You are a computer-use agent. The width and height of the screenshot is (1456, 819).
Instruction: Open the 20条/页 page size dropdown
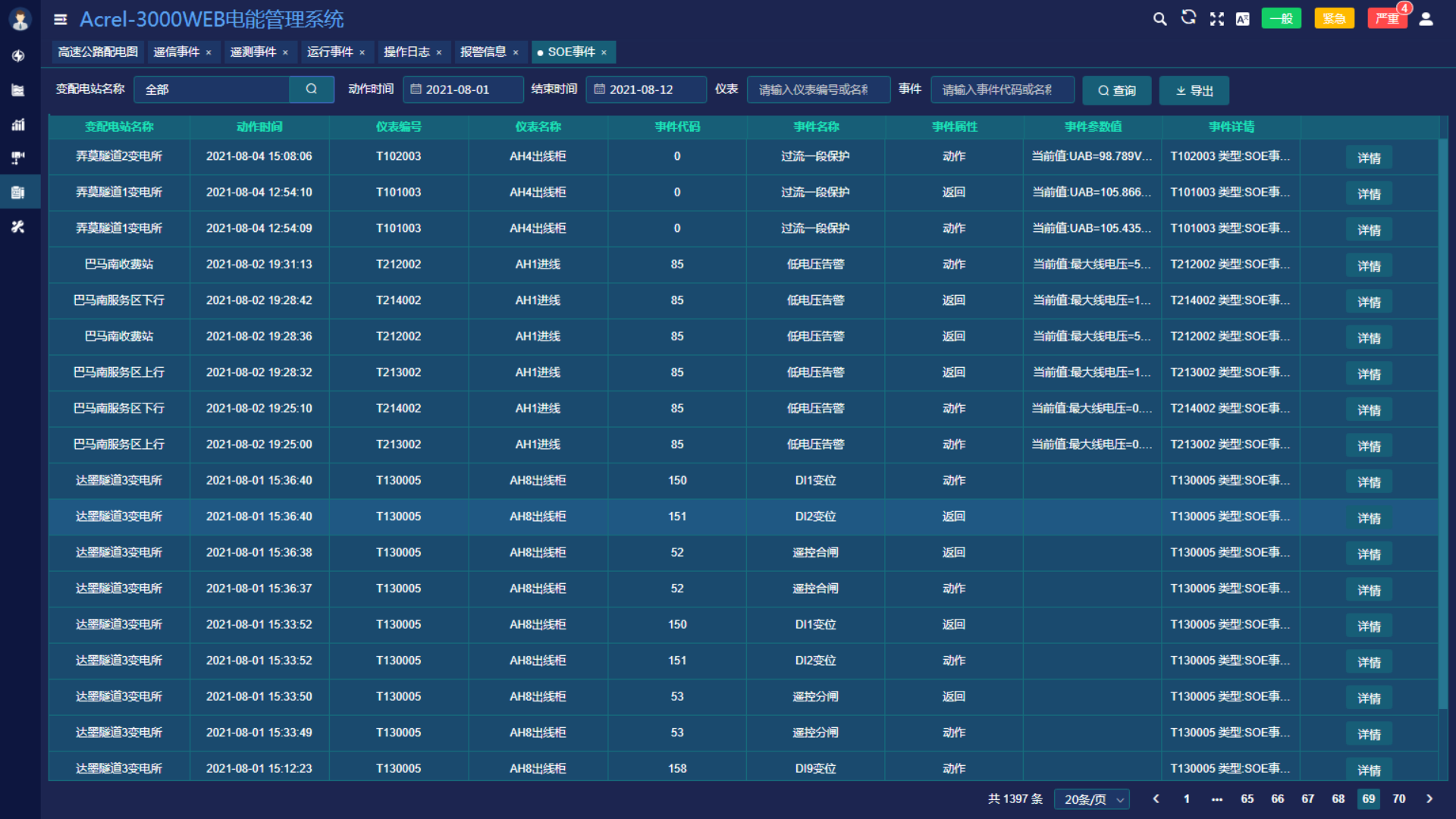point(1092,799)
